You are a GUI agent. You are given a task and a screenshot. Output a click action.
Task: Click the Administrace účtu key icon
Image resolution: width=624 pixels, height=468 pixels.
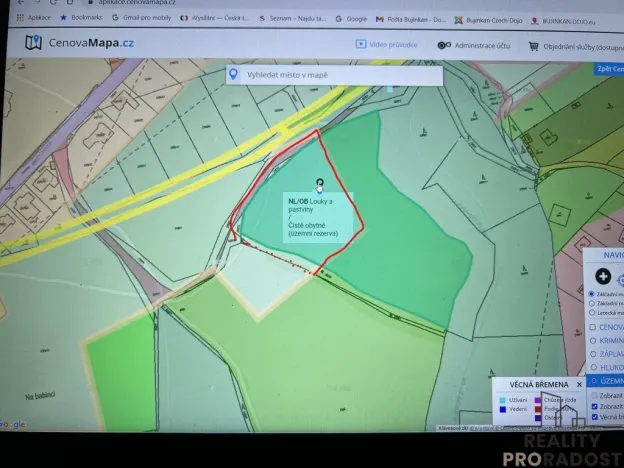click(x=443, y=45)
